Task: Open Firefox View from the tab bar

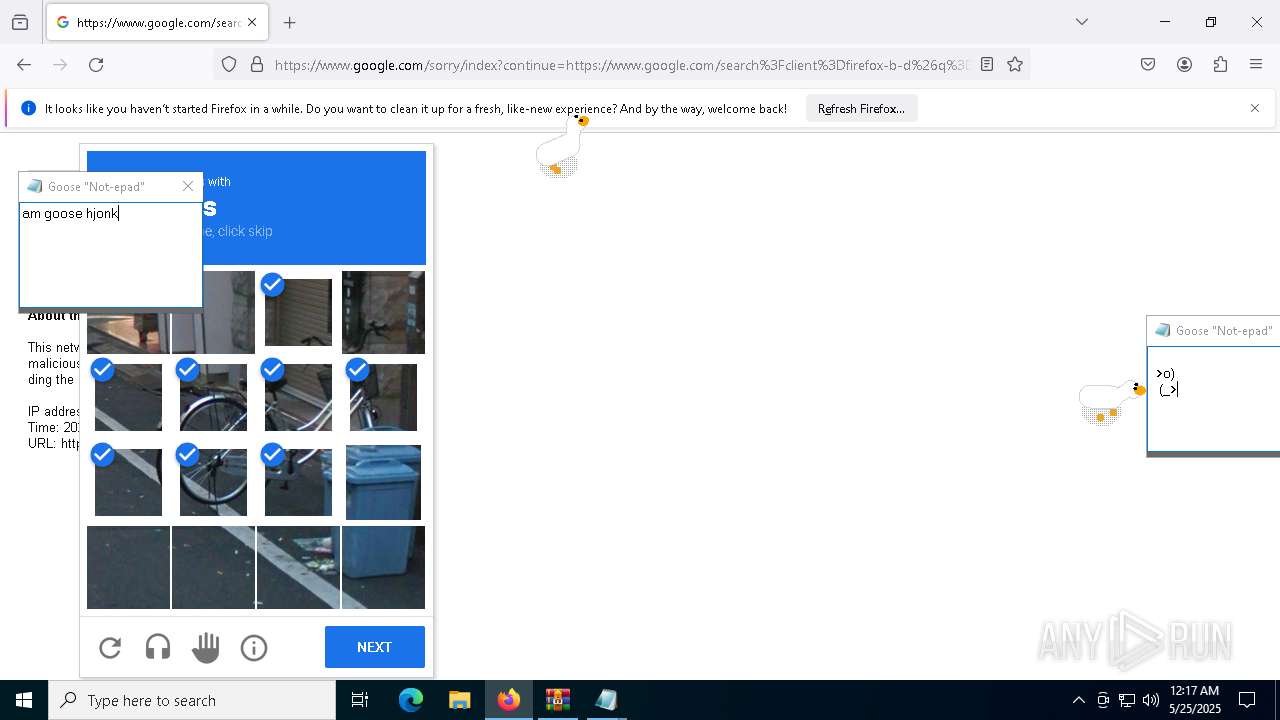Action: [20, 22]
